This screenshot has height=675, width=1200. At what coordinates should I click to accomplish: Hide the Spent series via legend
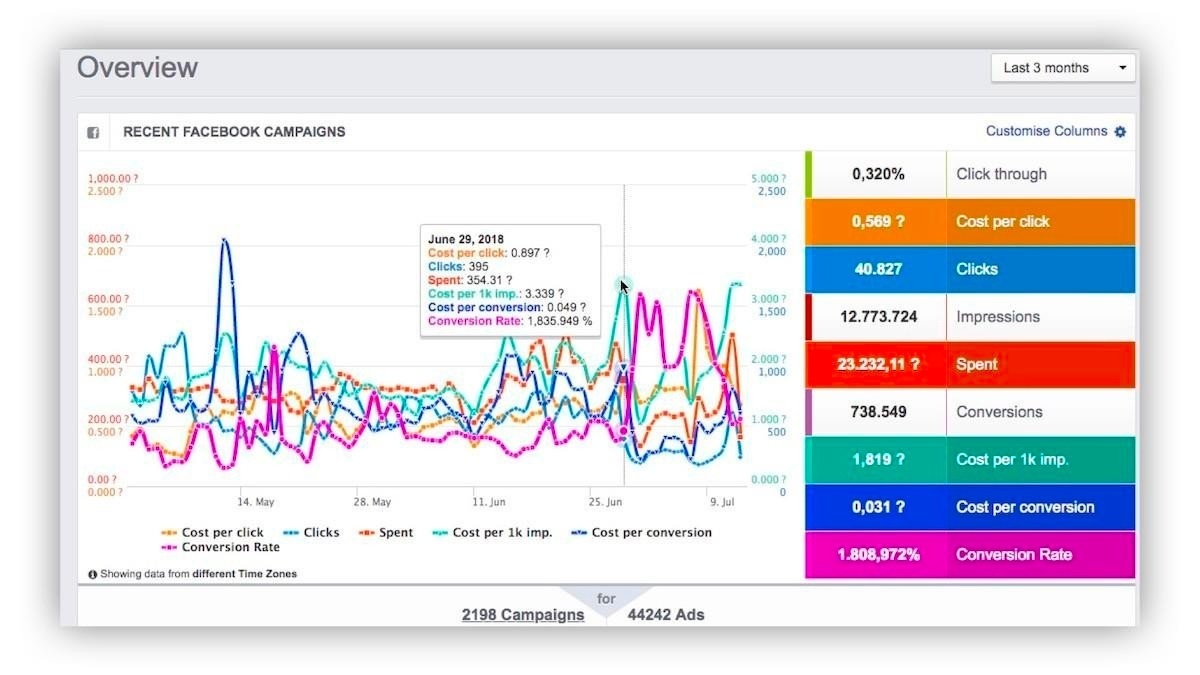(x=385, y=533)
